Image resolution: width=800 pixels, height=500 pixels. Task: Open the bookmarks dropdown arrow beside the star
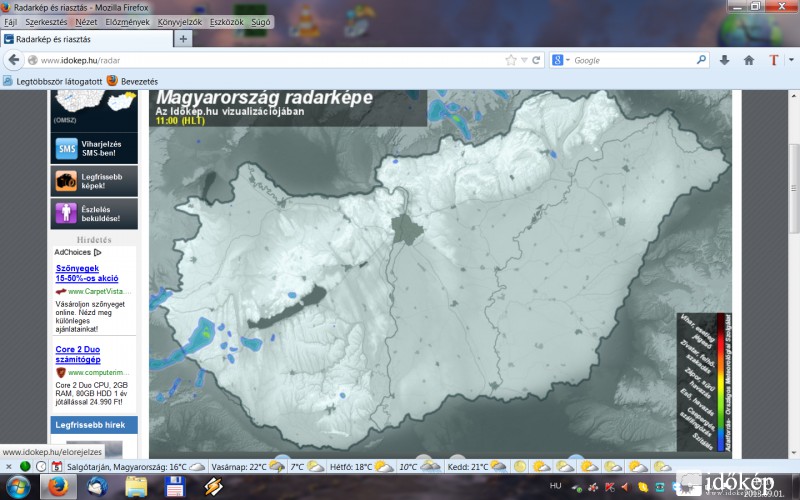[x=524, y=60]
